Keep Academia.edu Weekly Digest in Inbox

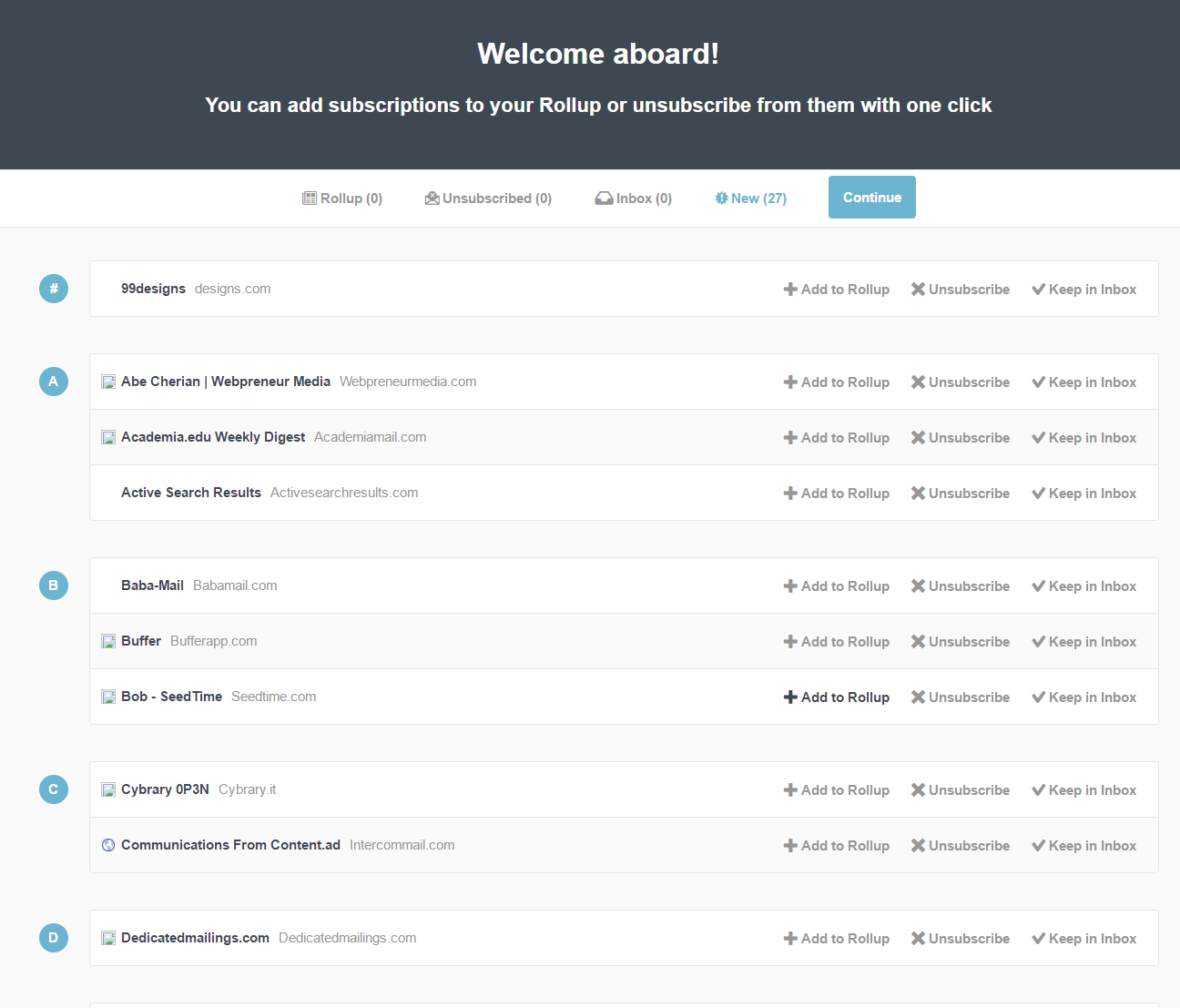point(1083,438)
